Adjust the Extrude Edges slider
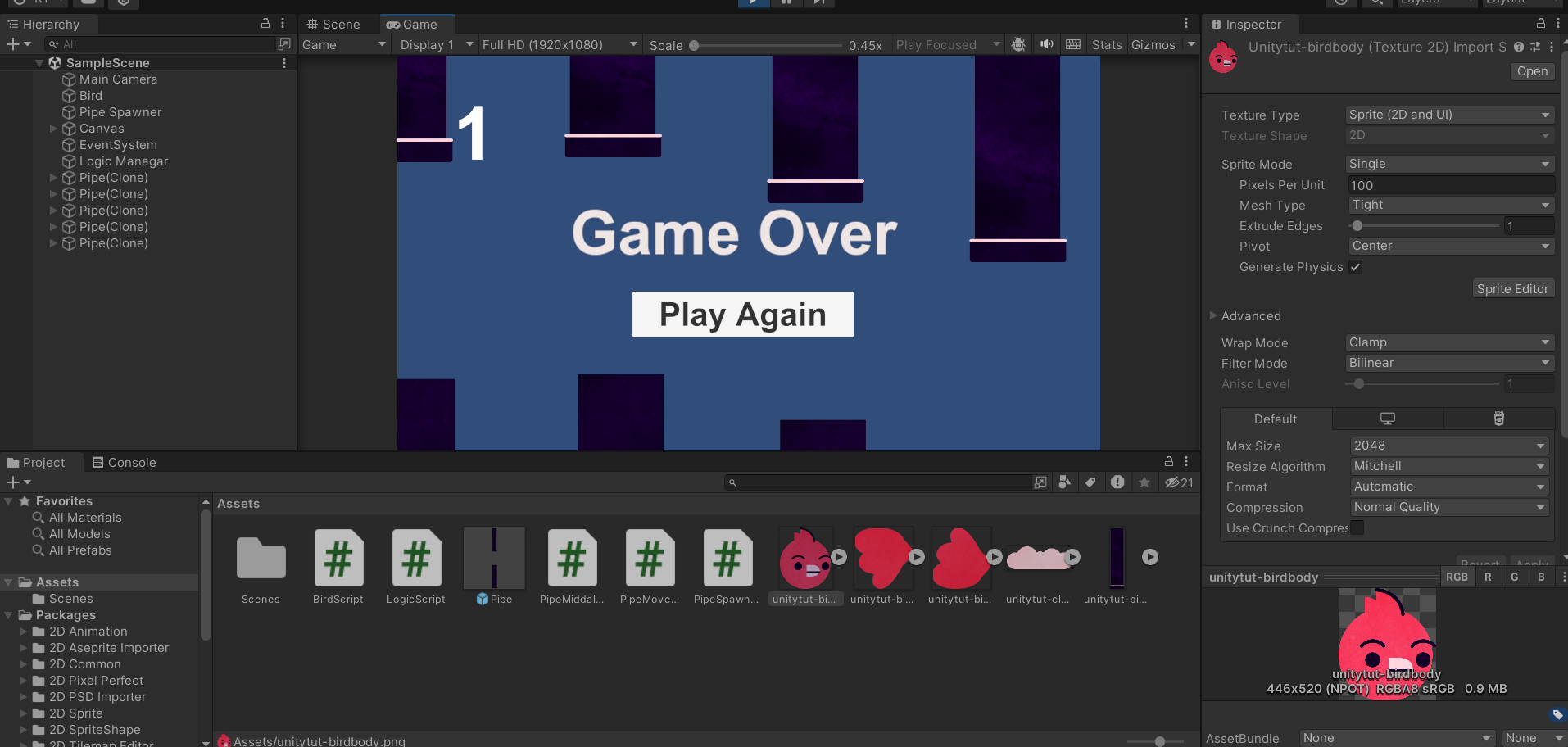This screenshot has width=1568, height=747. click(1423, 226)
